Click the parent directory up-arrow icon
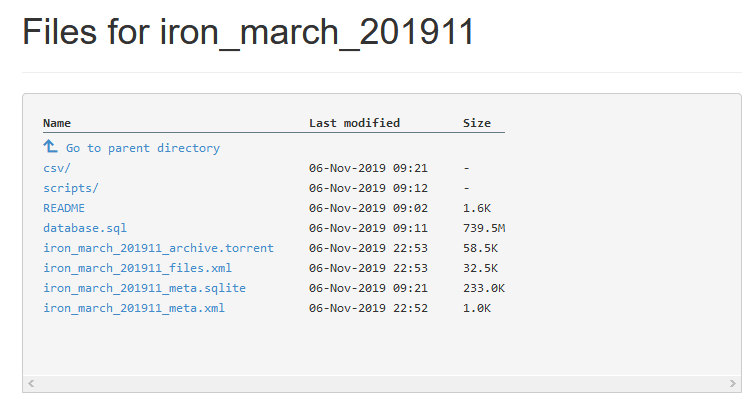 pyautogui.click(x=50, y=147)
